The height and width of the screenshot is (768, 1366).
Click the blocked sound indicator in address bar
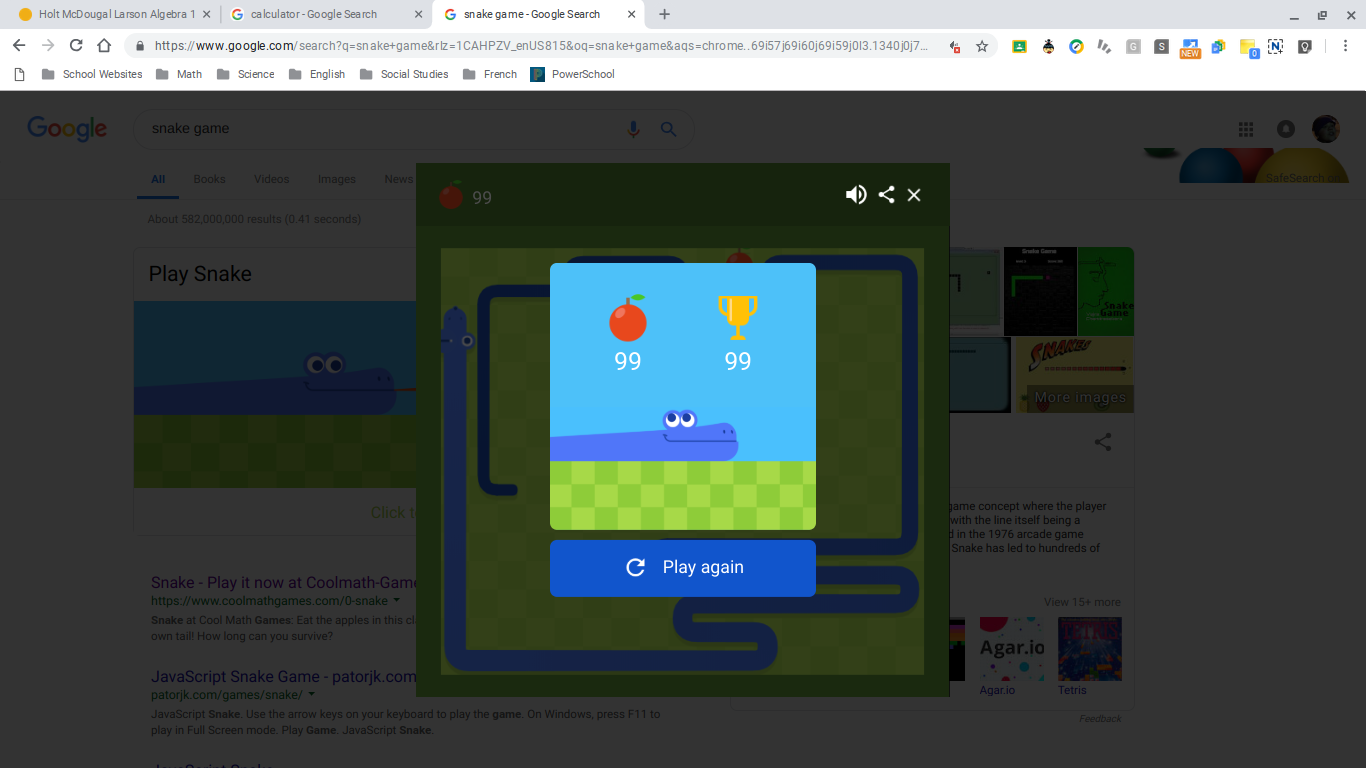(955, 46)
